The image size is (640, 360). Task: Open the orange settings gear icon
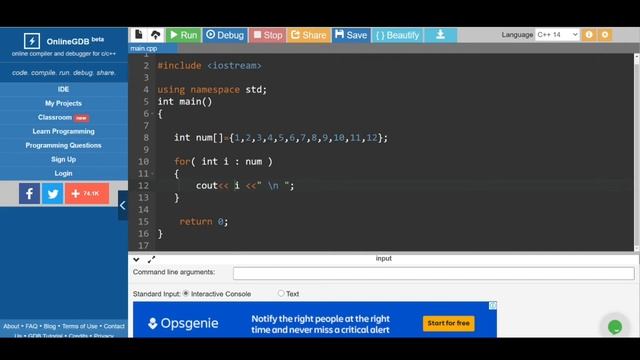point(605,35)
